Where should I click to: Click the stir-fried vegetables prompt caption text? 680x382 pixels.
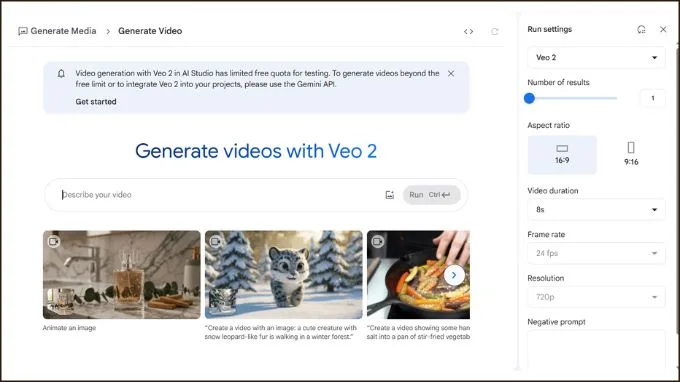418,333
